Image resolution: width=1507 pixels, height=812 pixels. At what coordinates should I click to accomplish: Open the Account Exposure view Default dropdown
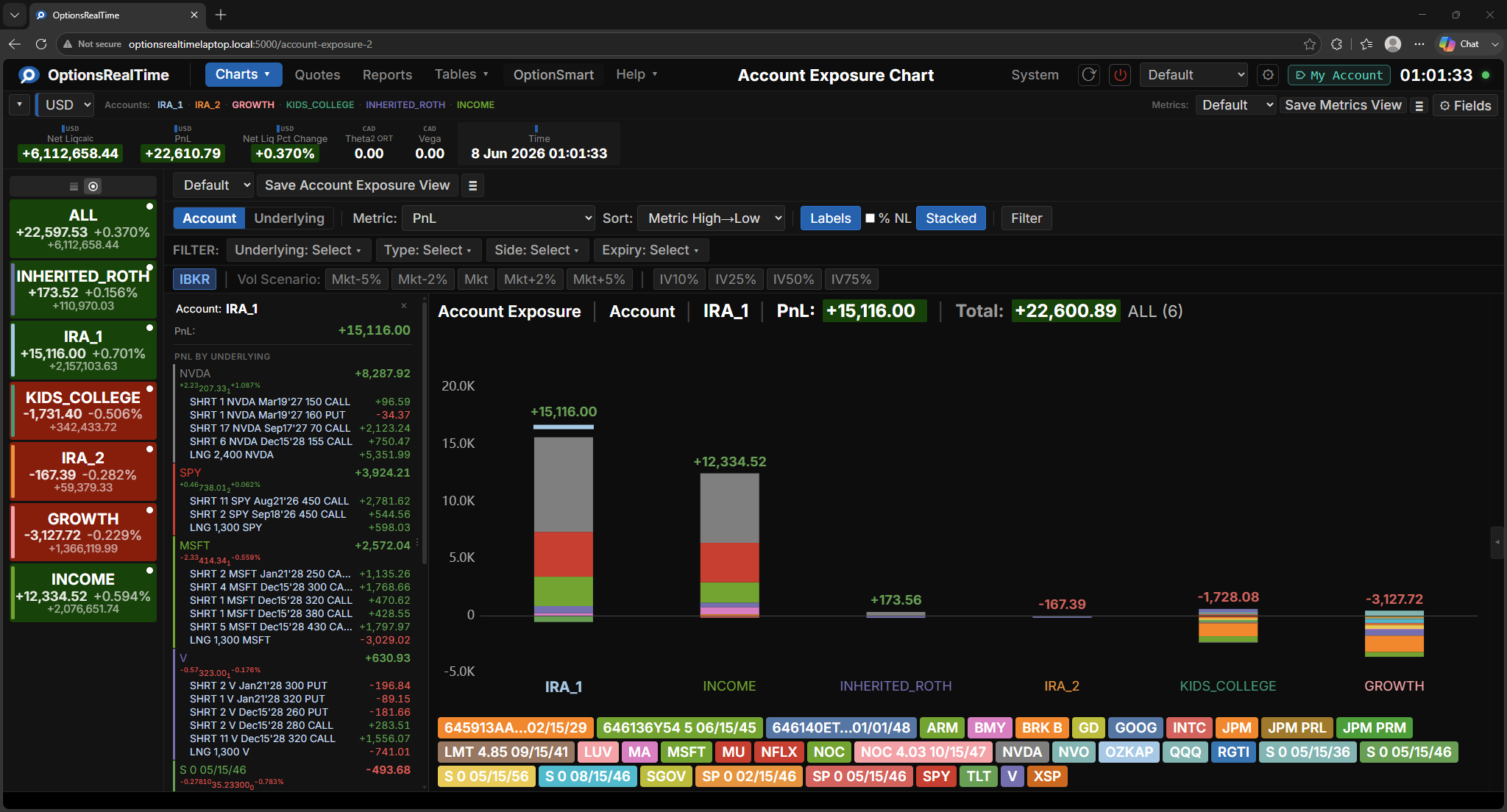pos(213,185)
